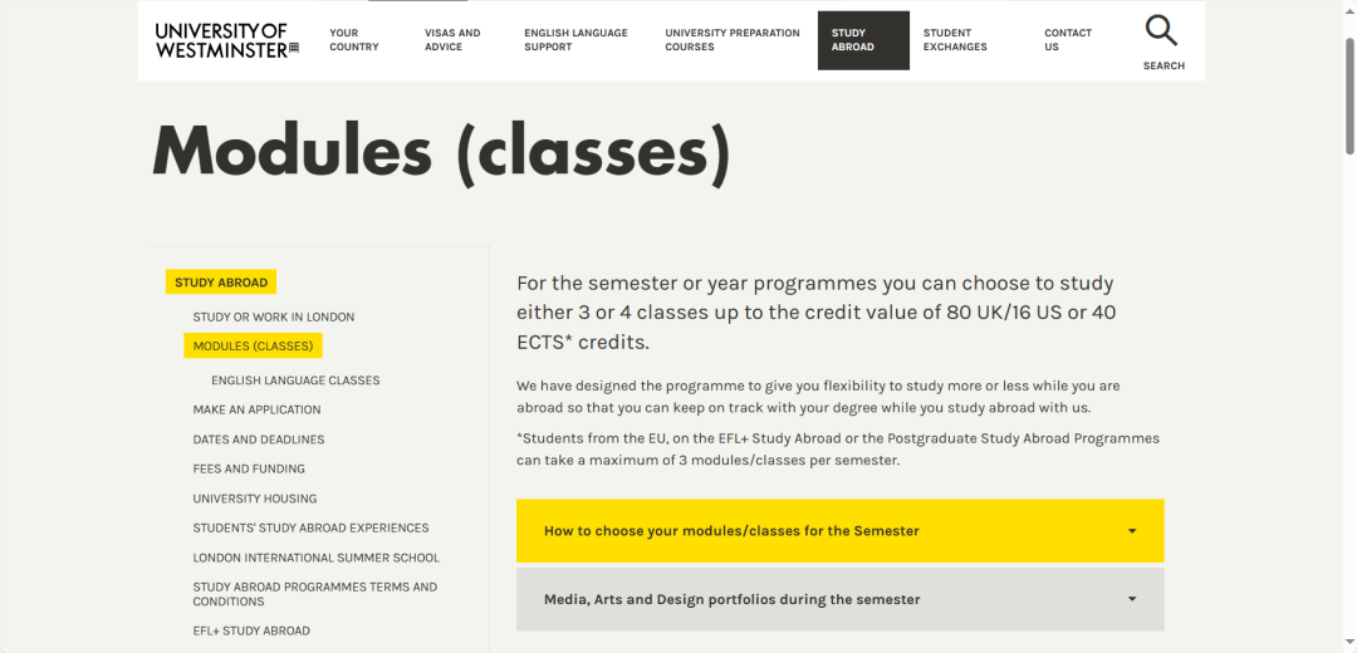Open Study or Work in London link
This screenshot has width=1357, height=654.
(274, 317)
